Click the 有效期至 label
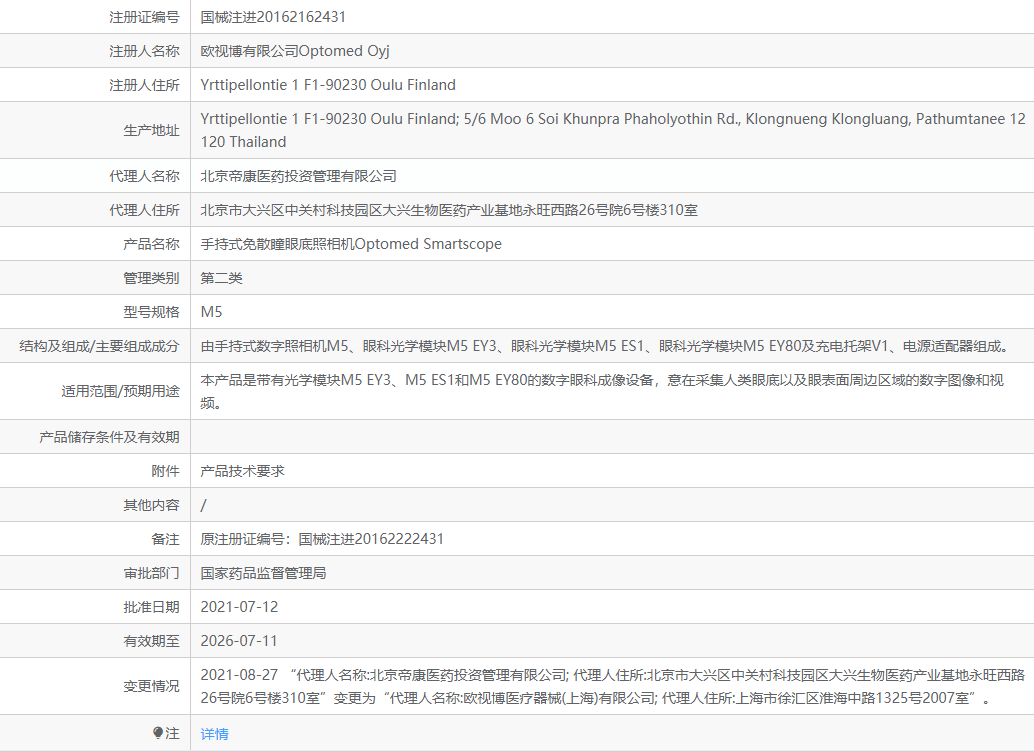1034x752 pixels. [x=151, y=641]
